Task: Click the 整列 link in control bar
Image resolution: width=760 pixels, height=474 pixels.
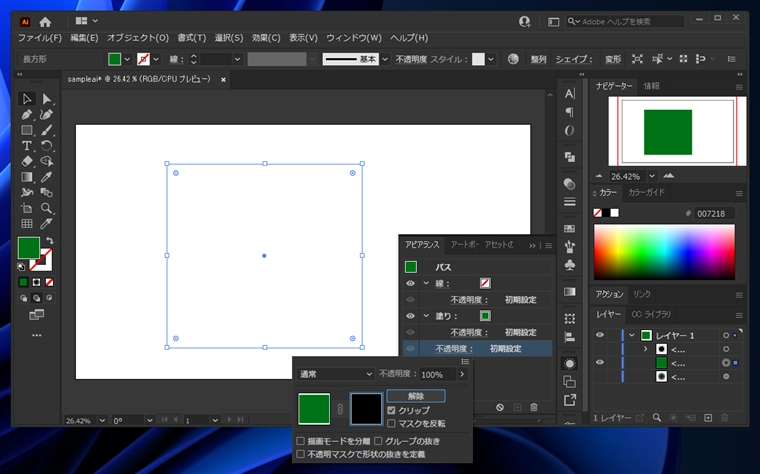Action: [x=538, y=59]
